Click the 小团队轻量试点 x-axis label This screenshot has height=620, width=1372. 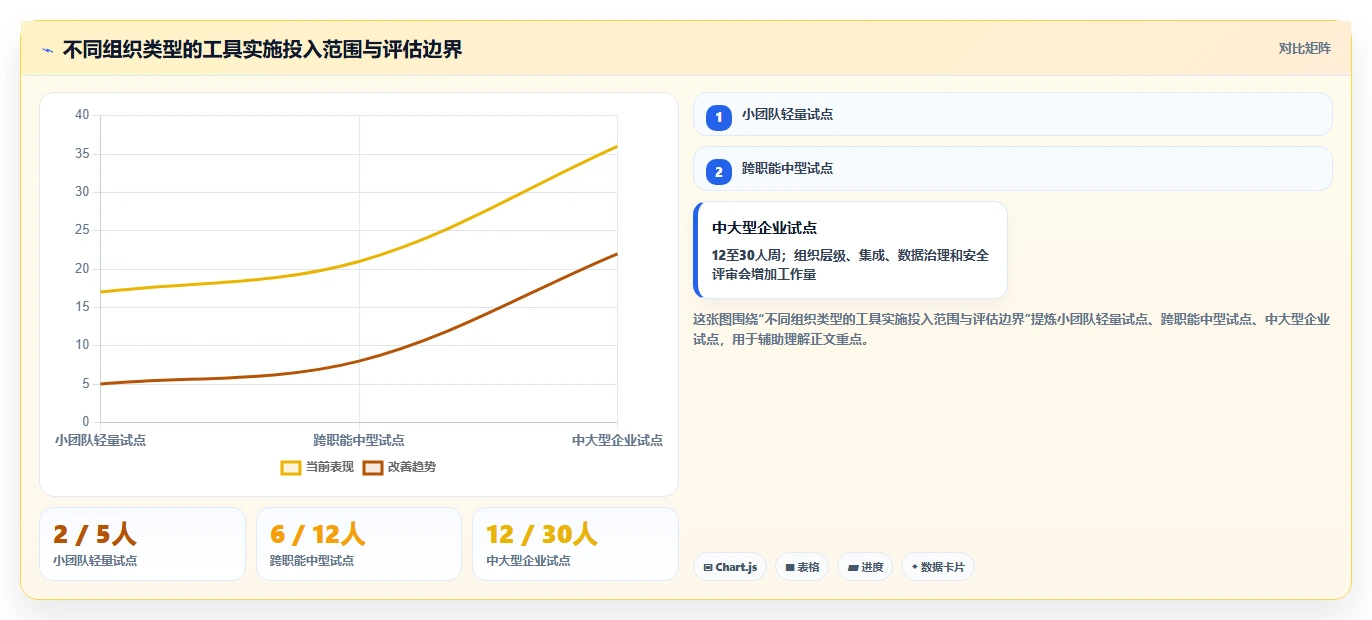tap(100, 440)
